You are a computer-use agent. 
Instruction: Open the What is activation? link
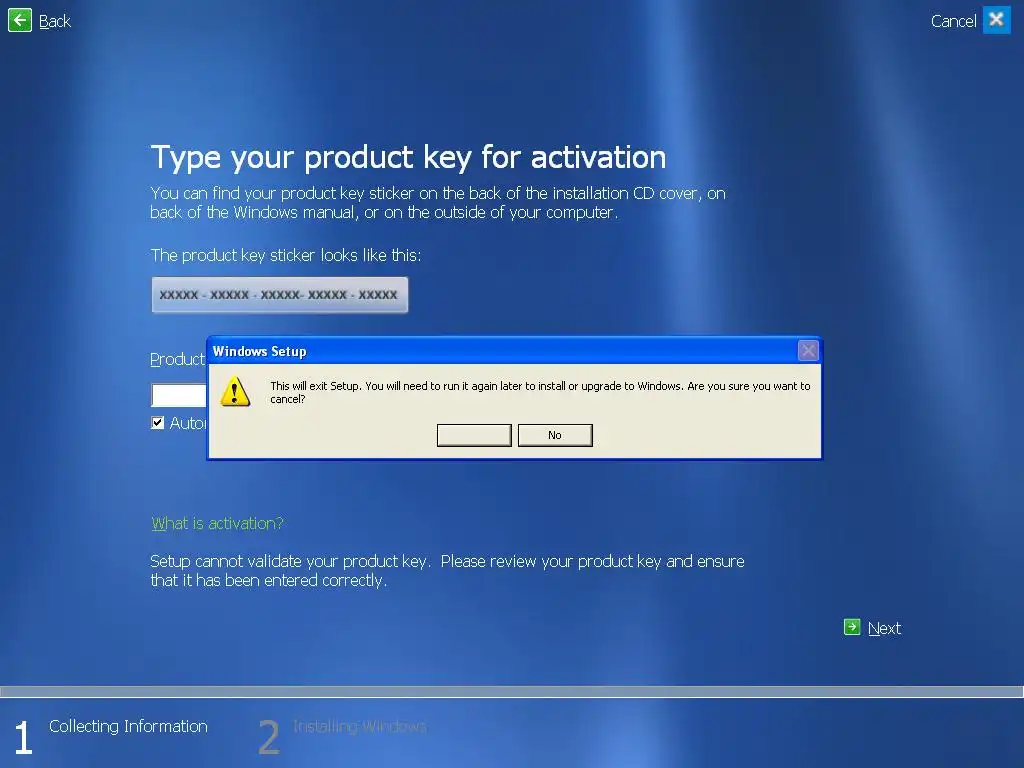pos(217,523)
